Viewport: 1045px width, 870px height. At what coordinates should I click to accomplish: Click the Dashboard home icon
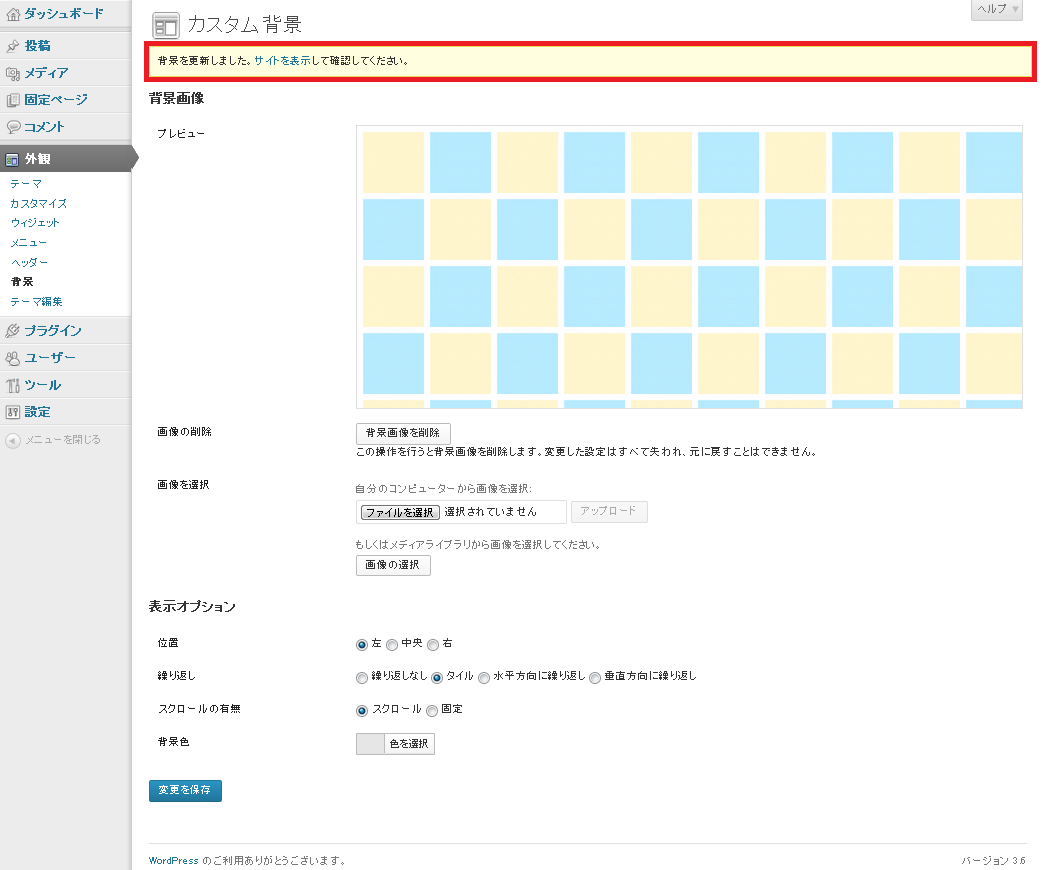pyautogui.click(x=13, y=14)
